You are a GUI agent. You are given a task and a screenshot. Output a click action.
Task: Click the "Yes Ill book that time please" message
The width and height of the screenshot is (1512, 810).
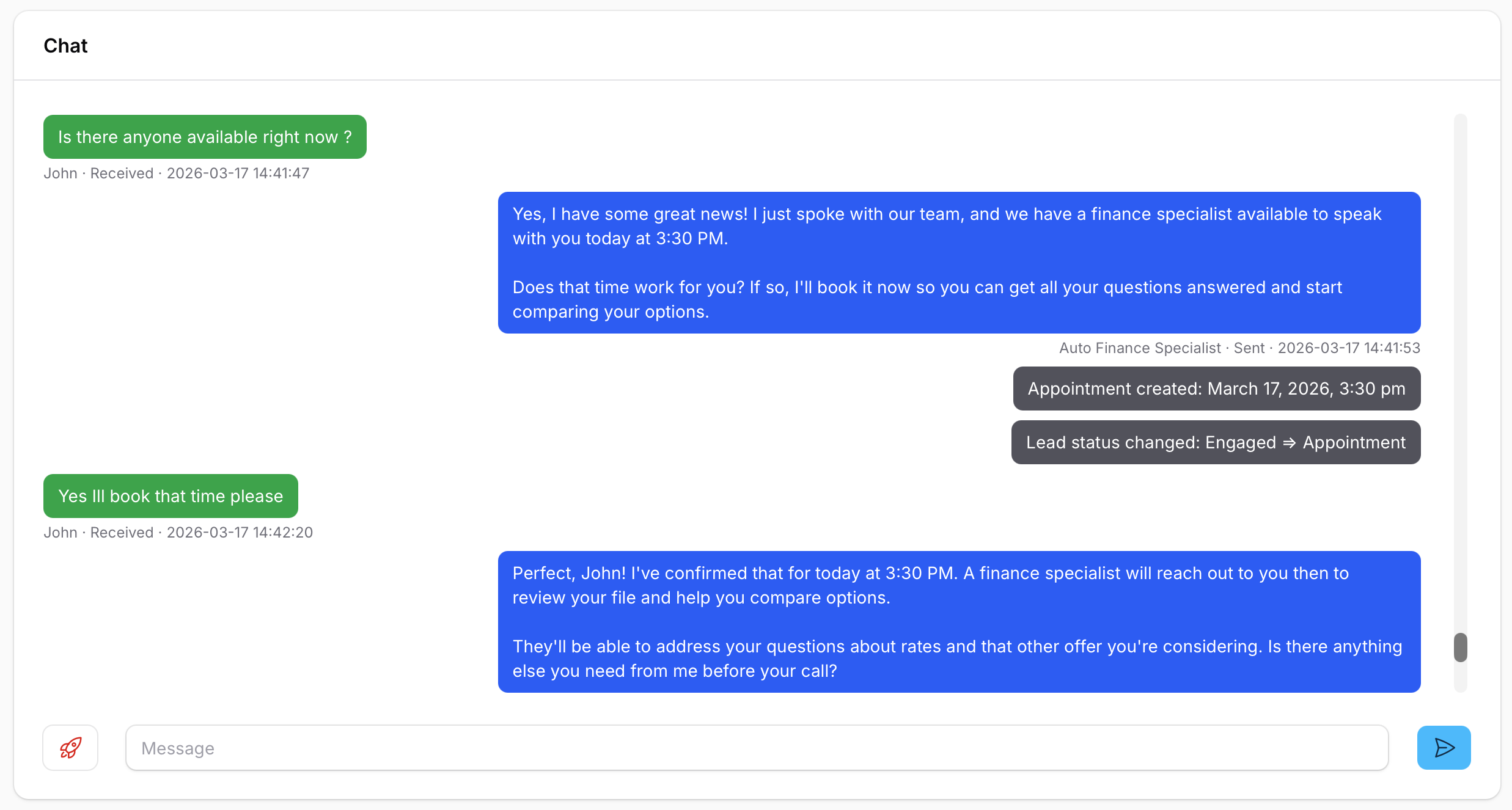tap(171, 496)
